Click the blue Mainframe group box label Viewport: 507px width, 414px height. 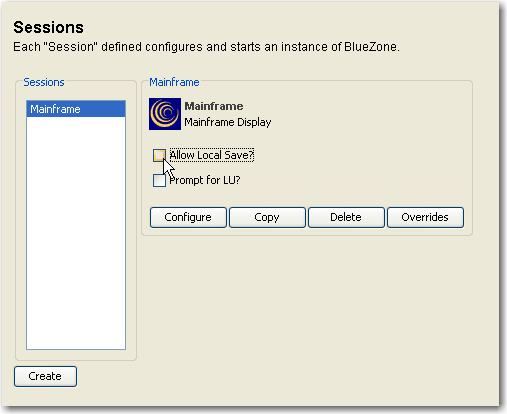174,82
